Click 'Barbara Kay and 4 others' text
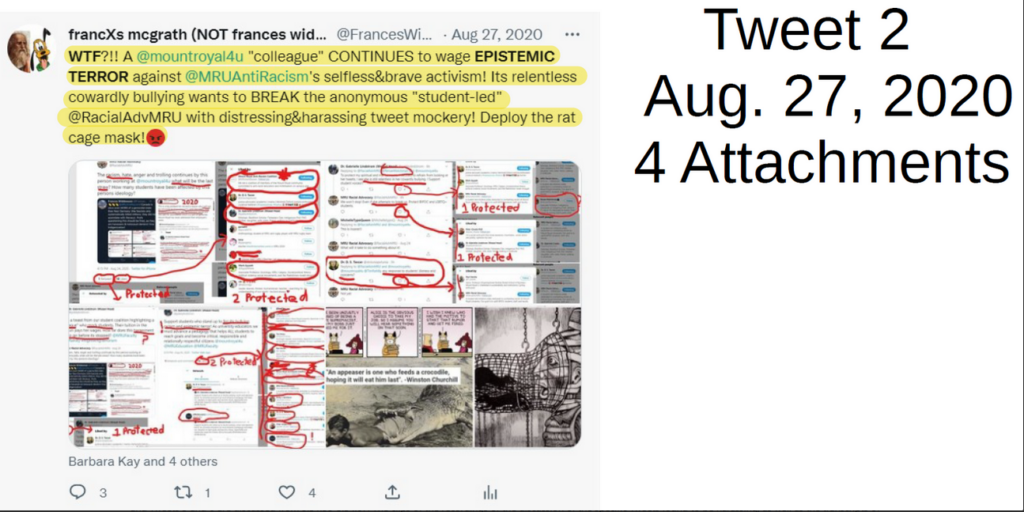Screen dimensions: 1024x512 [x=143, y=461]
